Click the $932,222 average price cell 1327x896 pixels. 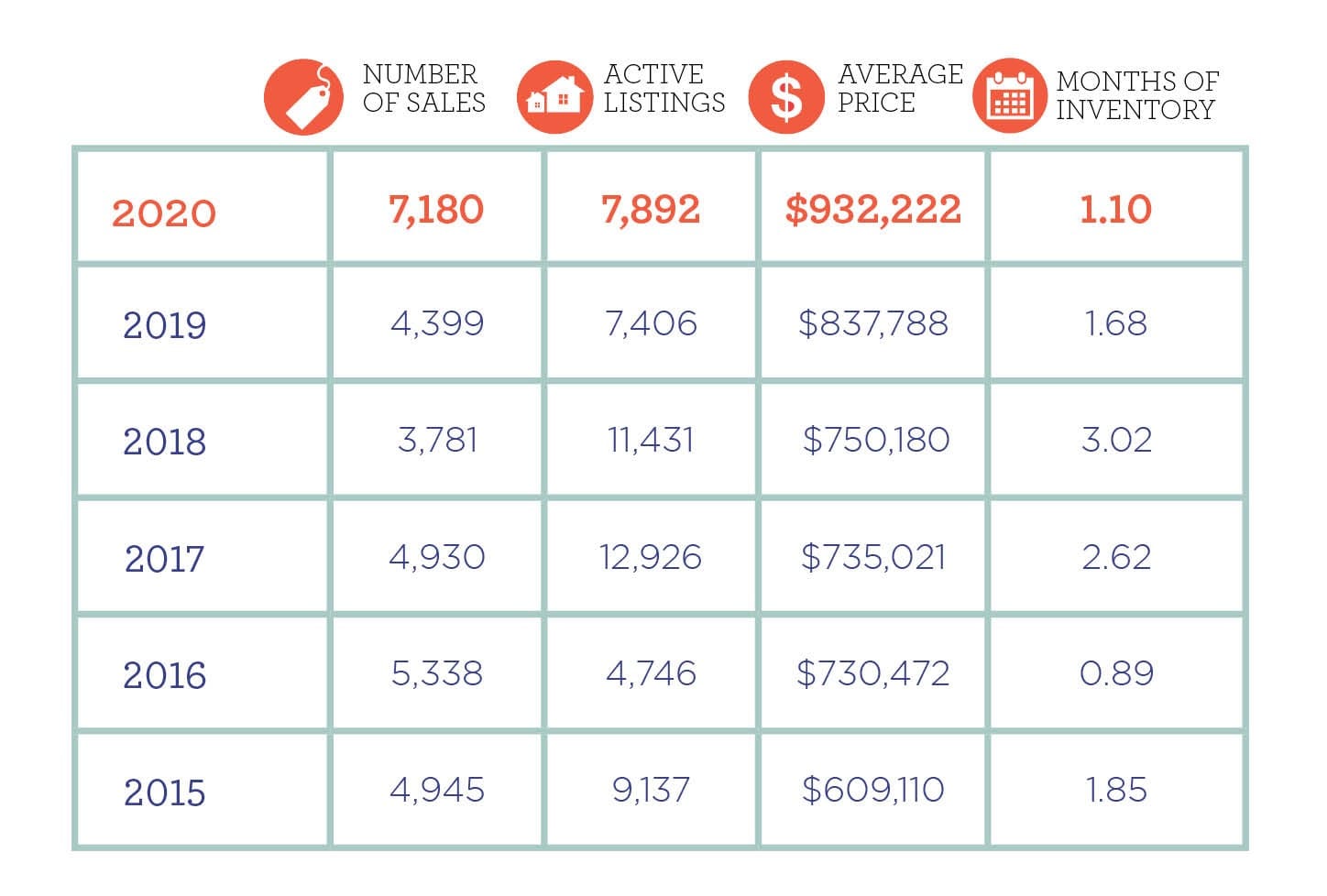pyautogui.click(x=872, y=210)
